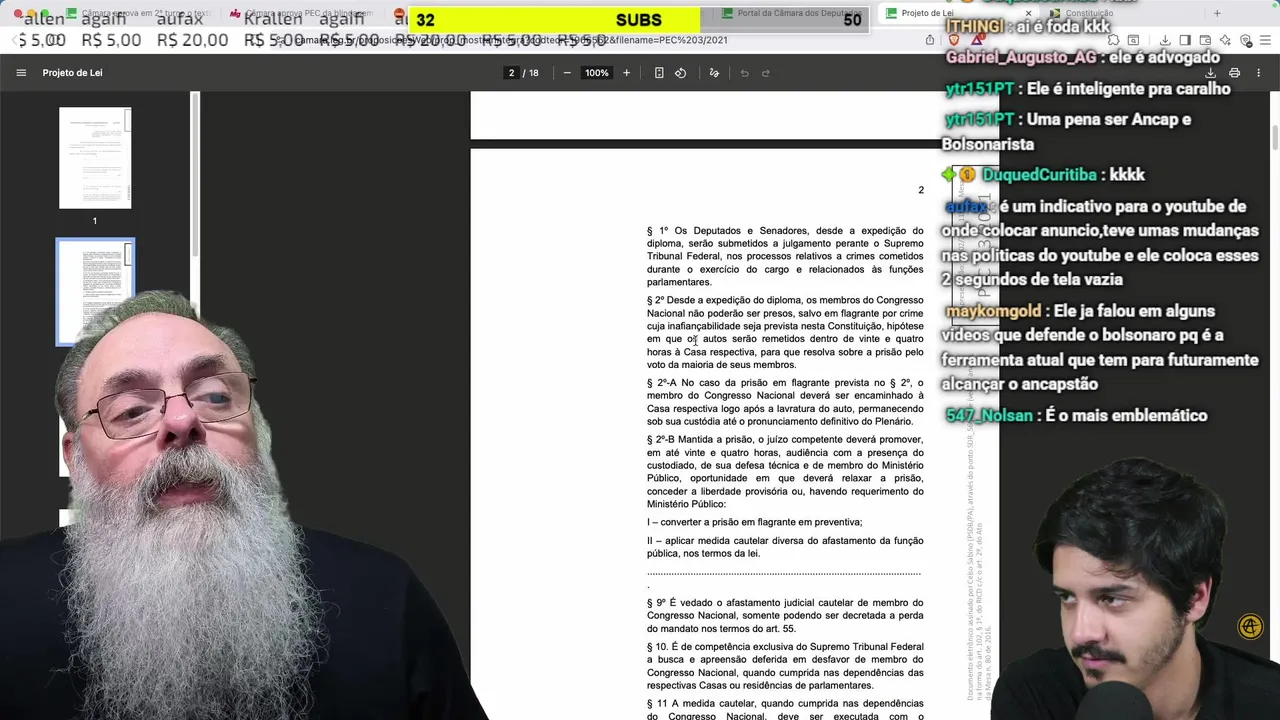
Task: Click paragraph starting '§ 2º Desde a expedição'
Action: click(x=785, y=333)
